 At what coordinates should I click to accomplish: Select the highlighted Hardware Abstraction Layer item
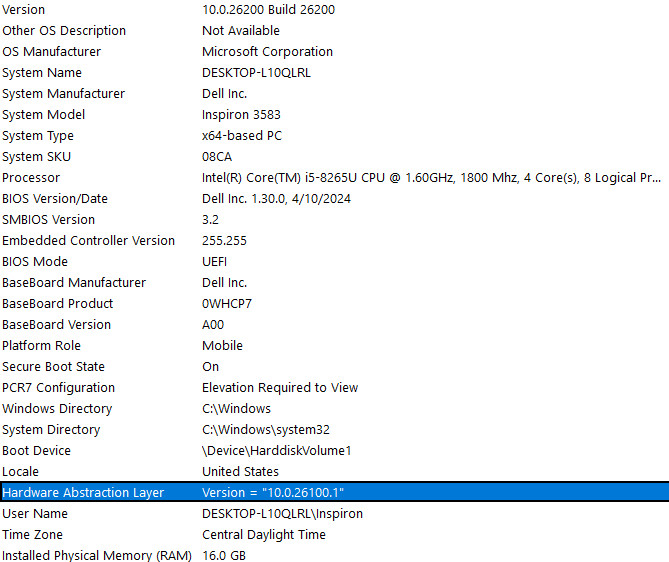click(83, 492)
